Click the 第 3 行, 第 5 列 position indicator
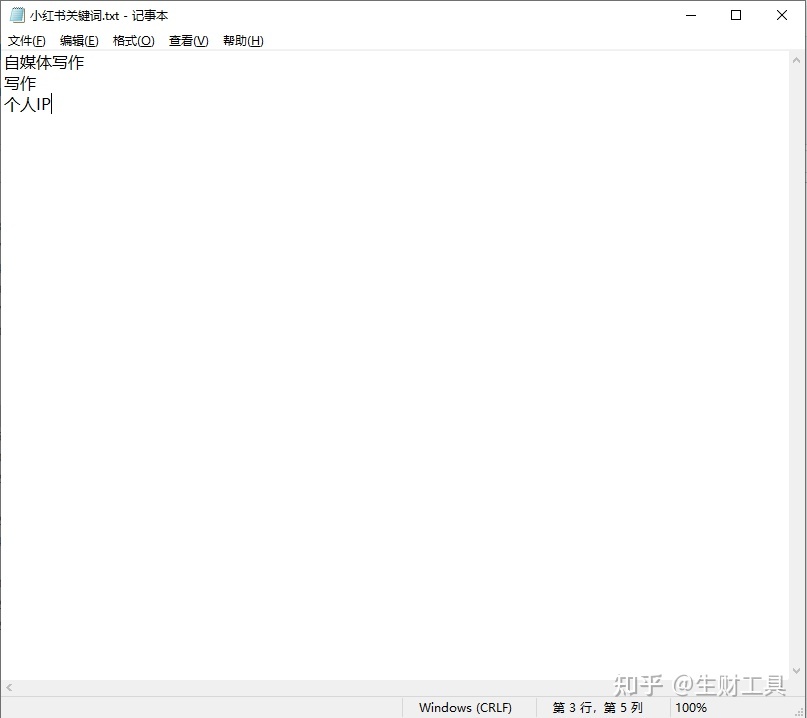The height and width of the screenshot is (718, 807). [597, 707]
